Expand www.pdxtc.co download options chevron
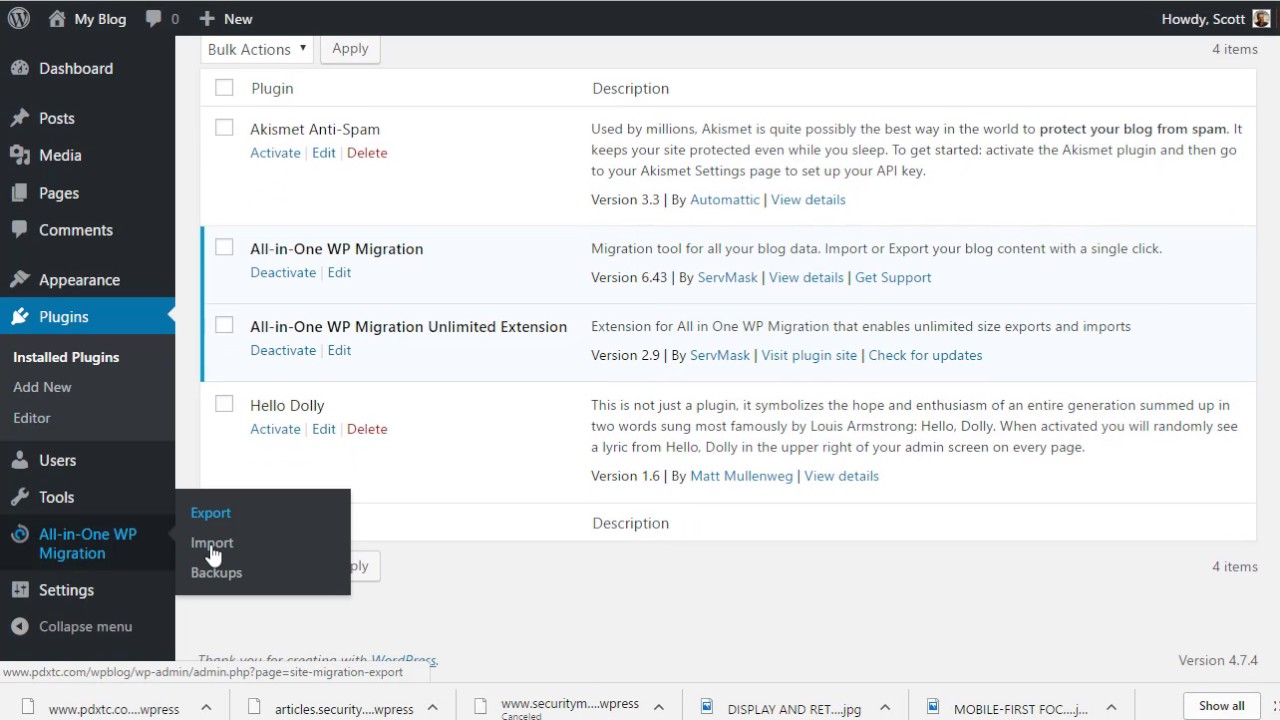Viewport: 1280px width, 720px height. [206, 708]
